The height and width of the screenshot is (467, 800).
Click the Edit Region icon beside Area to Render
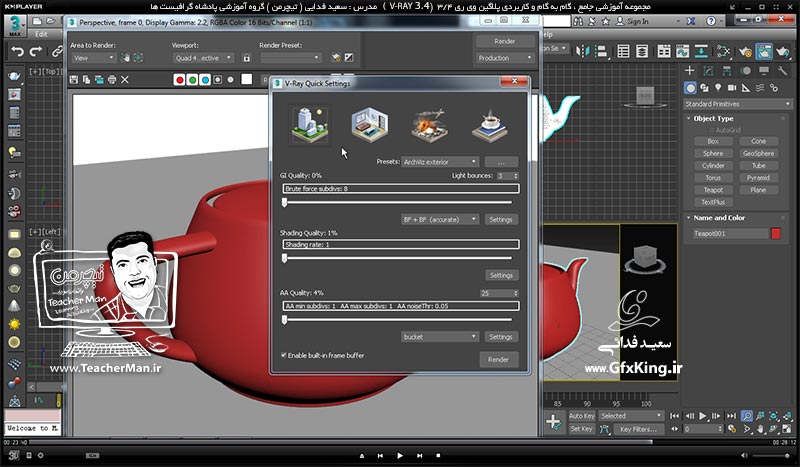coord(125,58)
